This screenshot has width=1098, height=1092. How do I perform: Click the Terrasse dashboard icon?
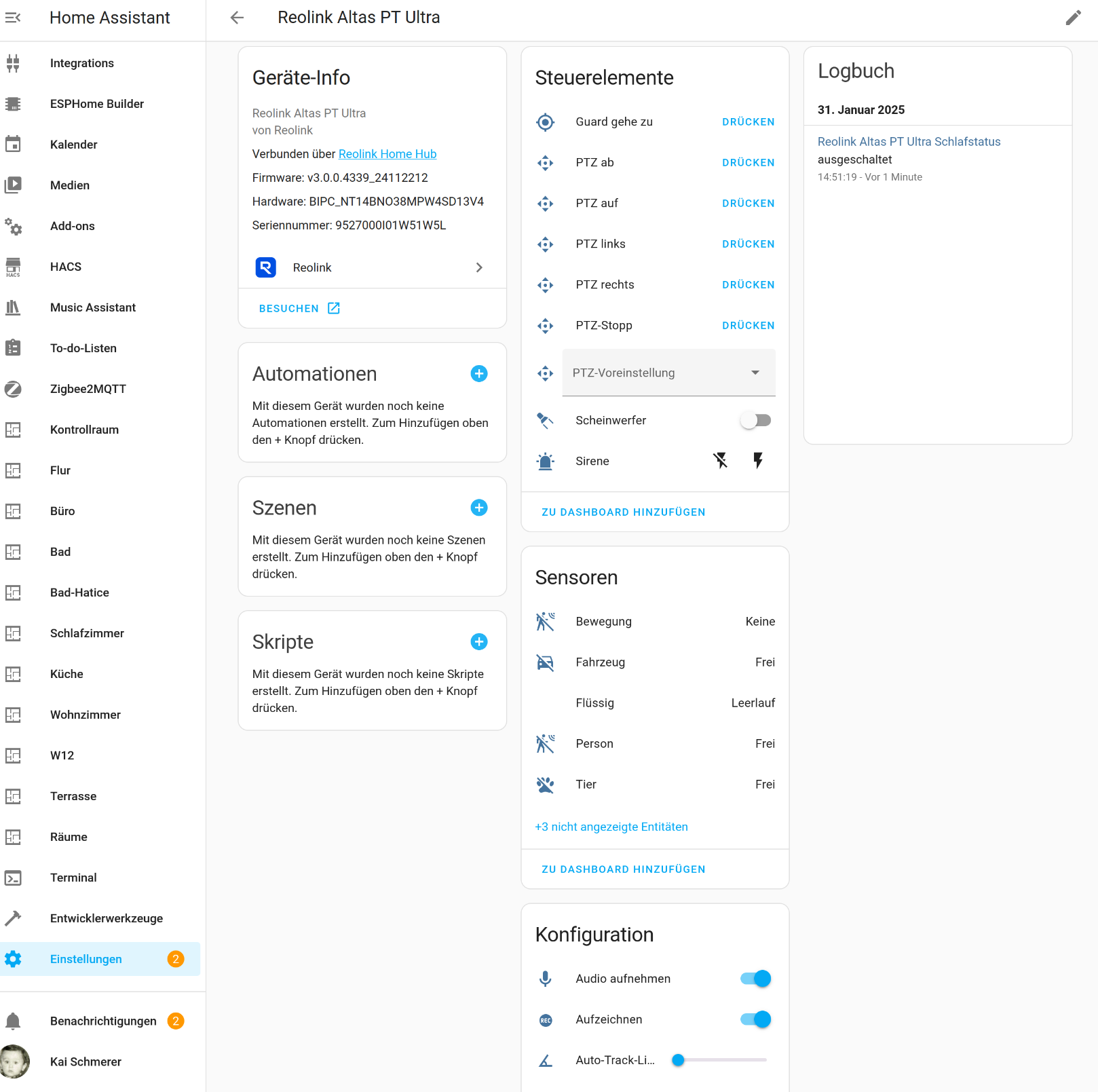[13, 796]
